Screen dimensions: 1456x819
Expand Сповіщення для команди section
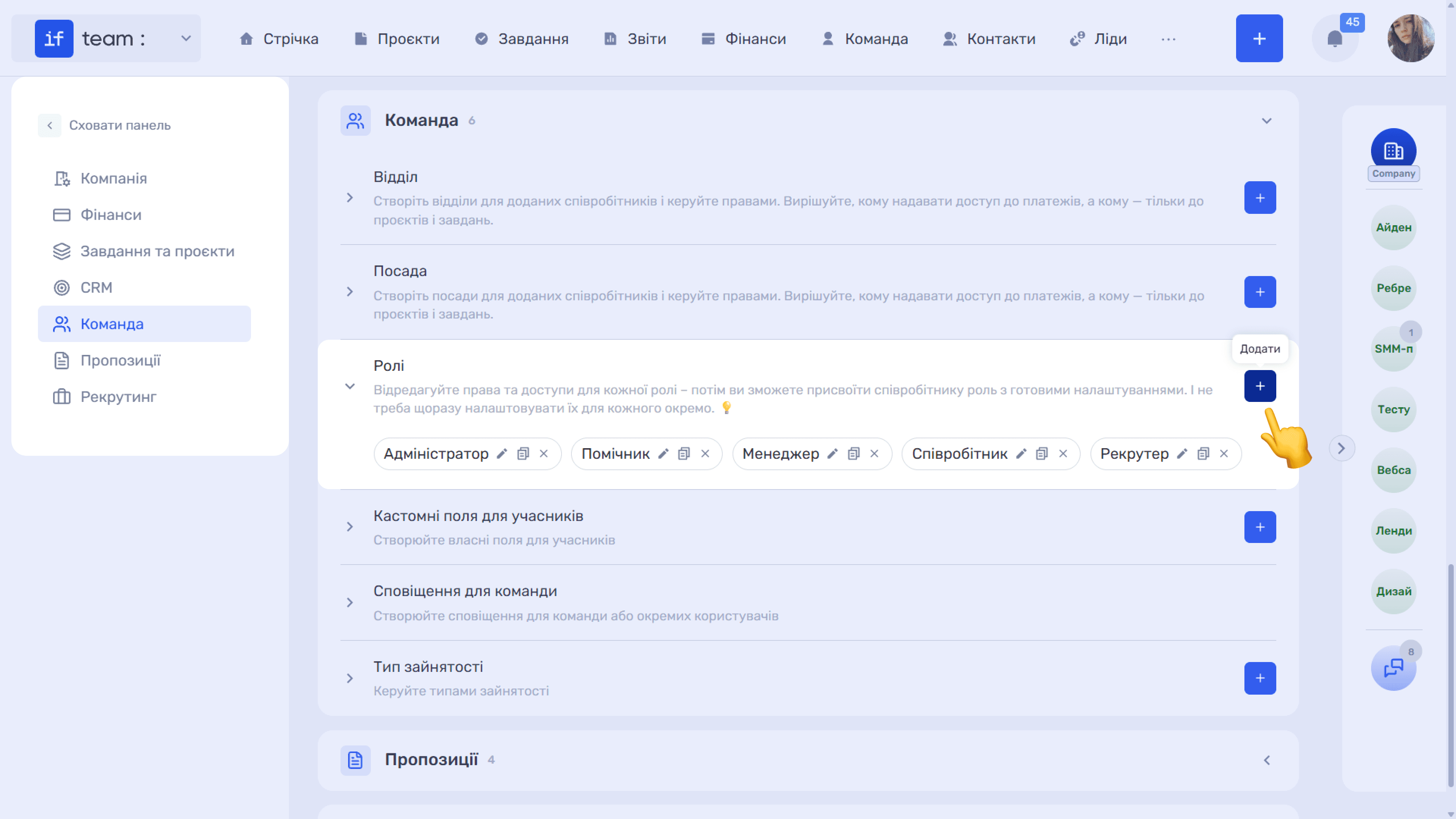pyautogui.click(x=350, y=602)
